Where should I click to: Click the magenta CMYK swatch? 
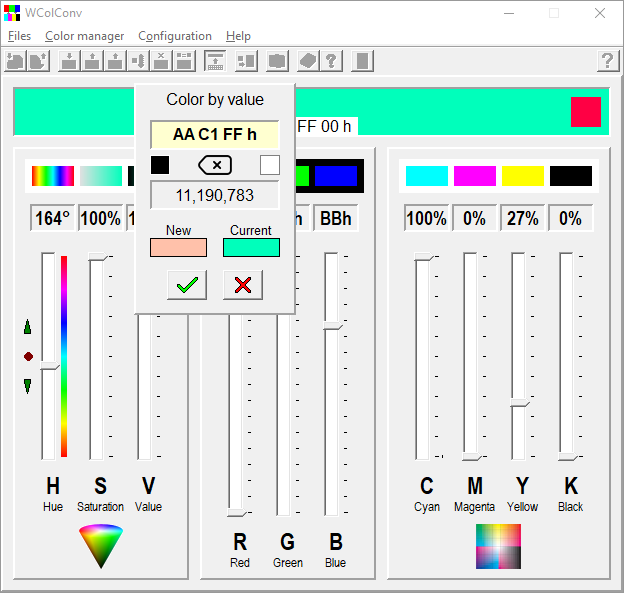click(475, 176)
